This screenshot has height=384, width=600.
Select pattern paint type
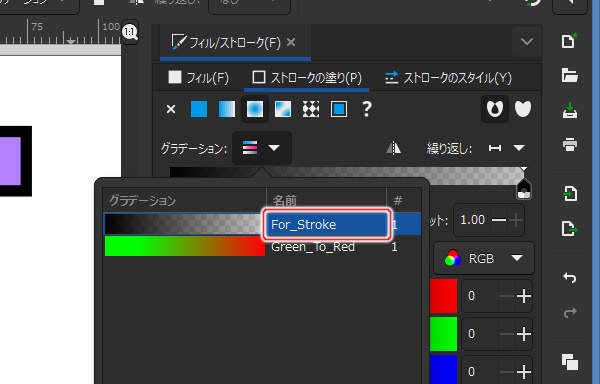click(311, 109)
